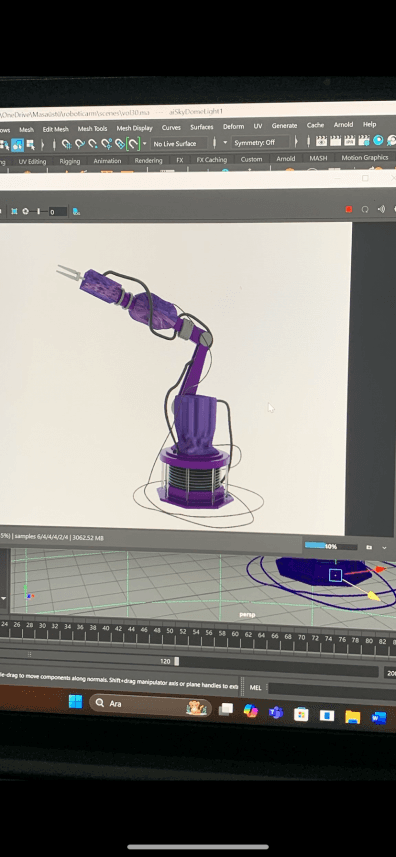
Task: Switch to Rigging shelf tab
Action: [x=70, y=161]
